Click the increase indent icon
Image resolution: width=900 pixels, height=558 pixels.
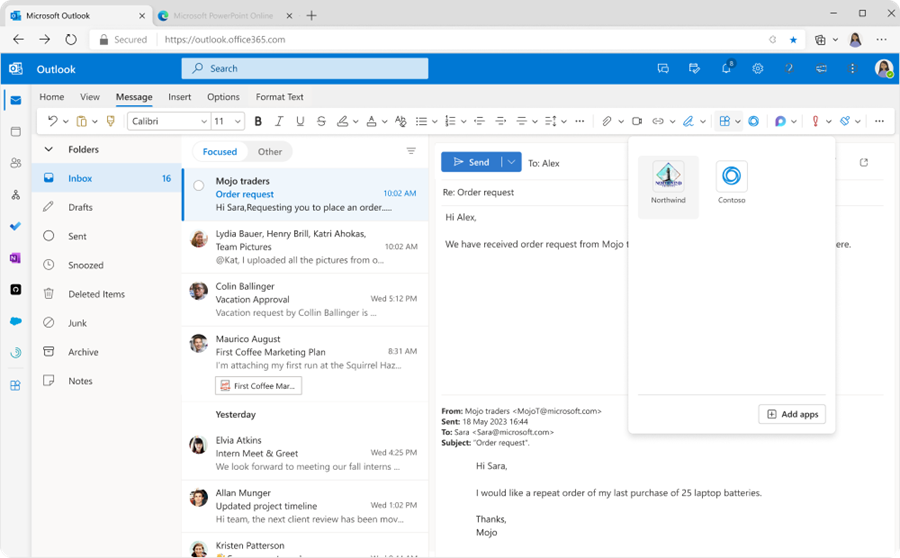click(501, 121)
